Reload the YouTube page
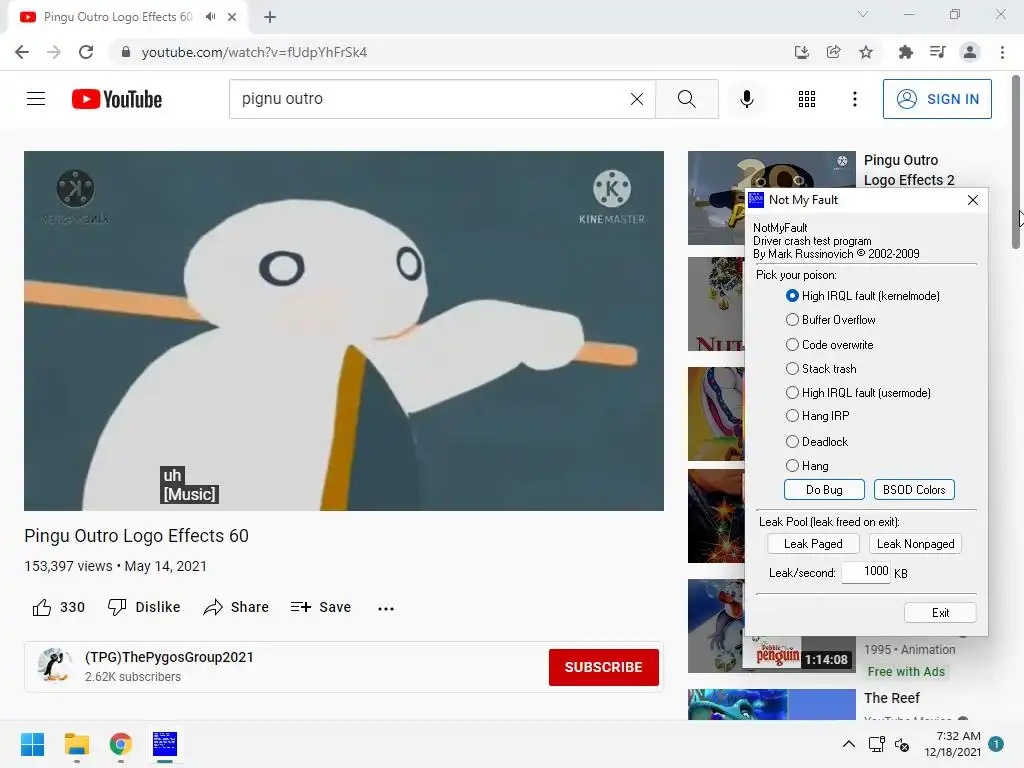This screenshot has height=768, width=1024. pos(86,52)
